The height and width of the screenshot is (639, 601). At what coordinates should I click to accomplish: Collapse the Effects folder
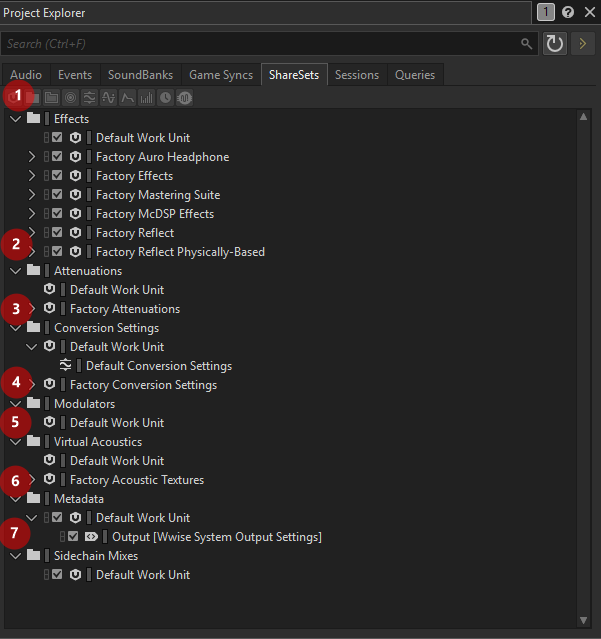click(15, 119)
